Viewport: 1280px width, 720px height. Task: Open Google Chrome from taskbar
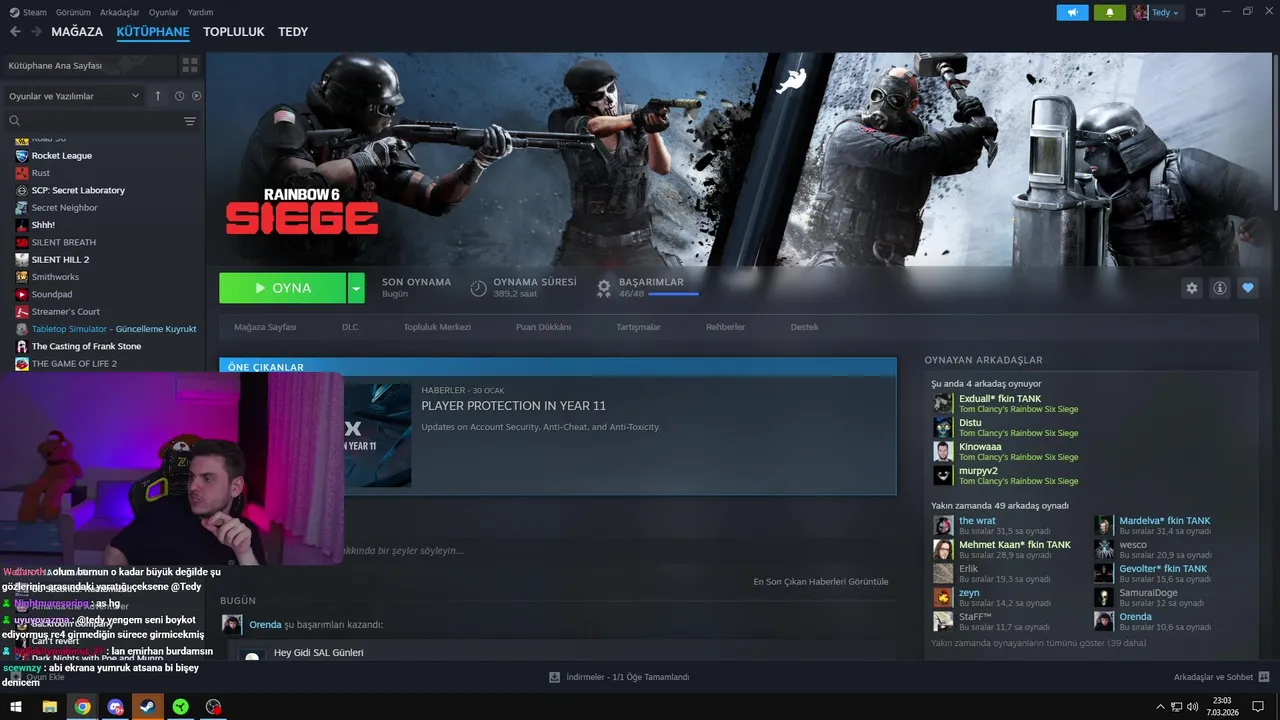(x=82, y=707)
